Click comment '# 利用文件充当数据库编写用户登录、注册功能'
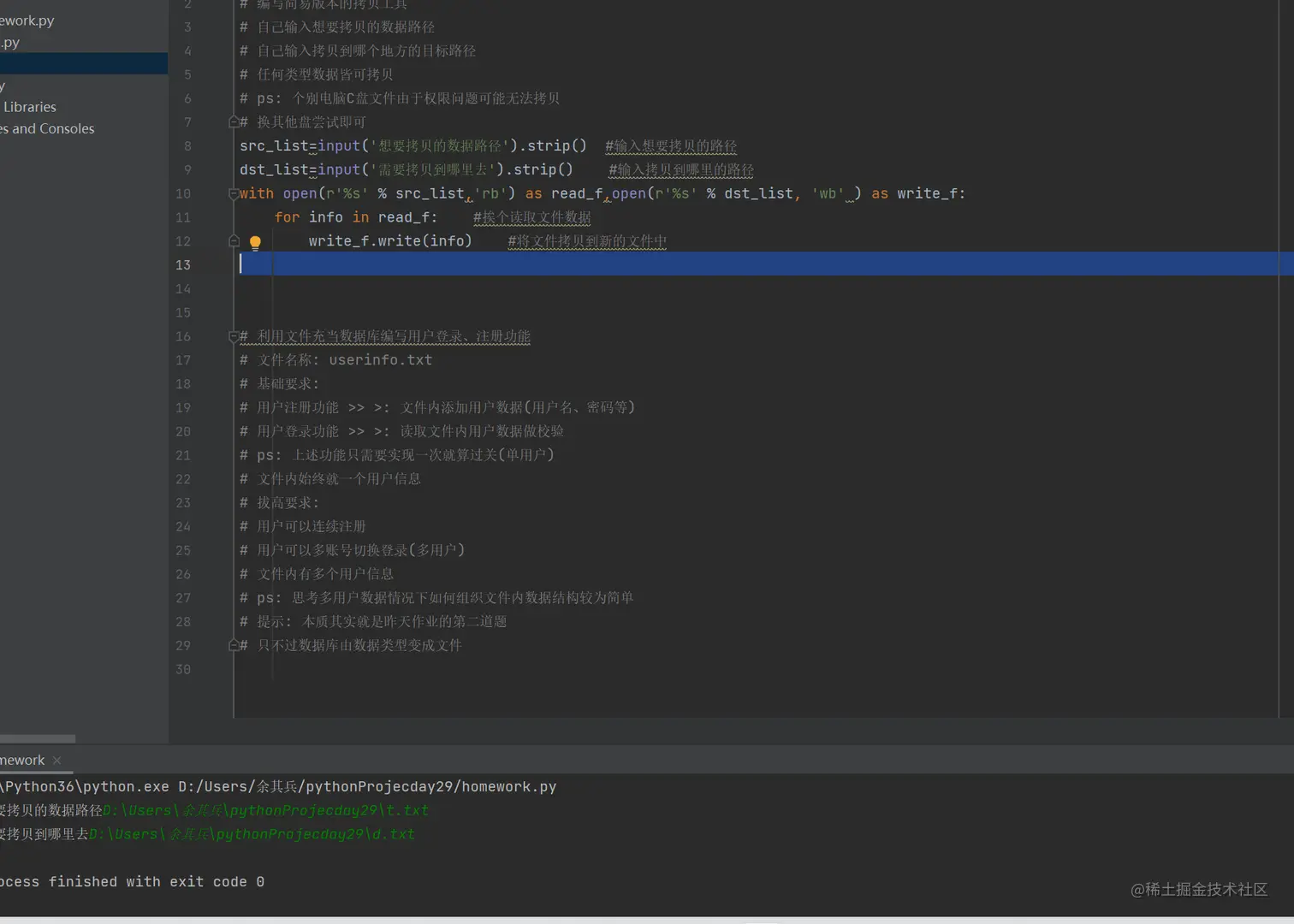The height and width of the screenshot is (924, 1294). point(385,337)
